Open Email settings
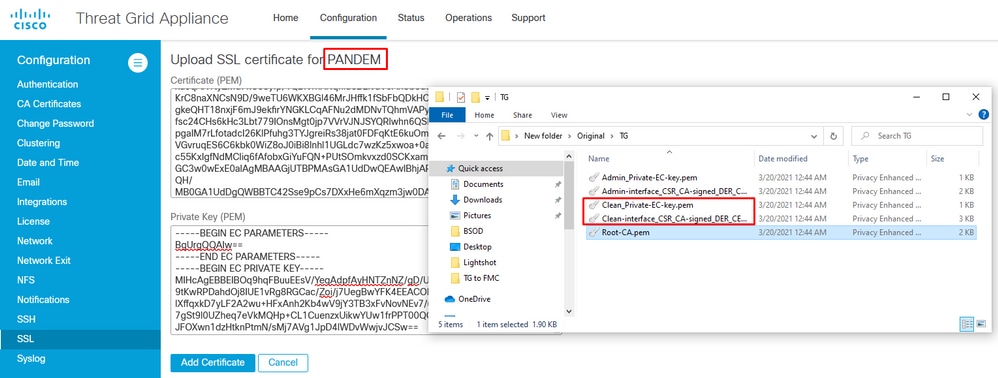Viewport: 998px width, 378px height. (28, 182)
